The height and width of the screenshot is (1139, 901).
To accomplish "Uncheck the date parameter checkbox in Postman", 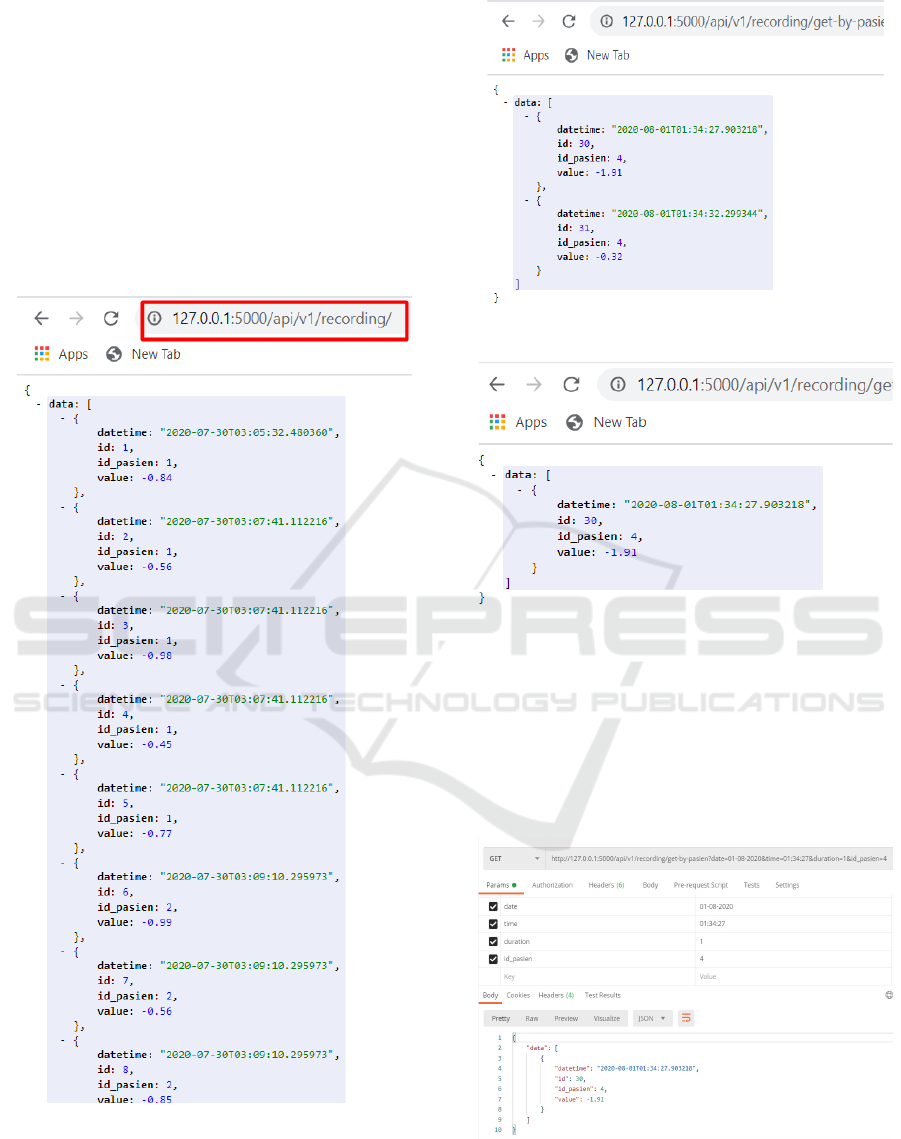I will [x=493, y=906].
